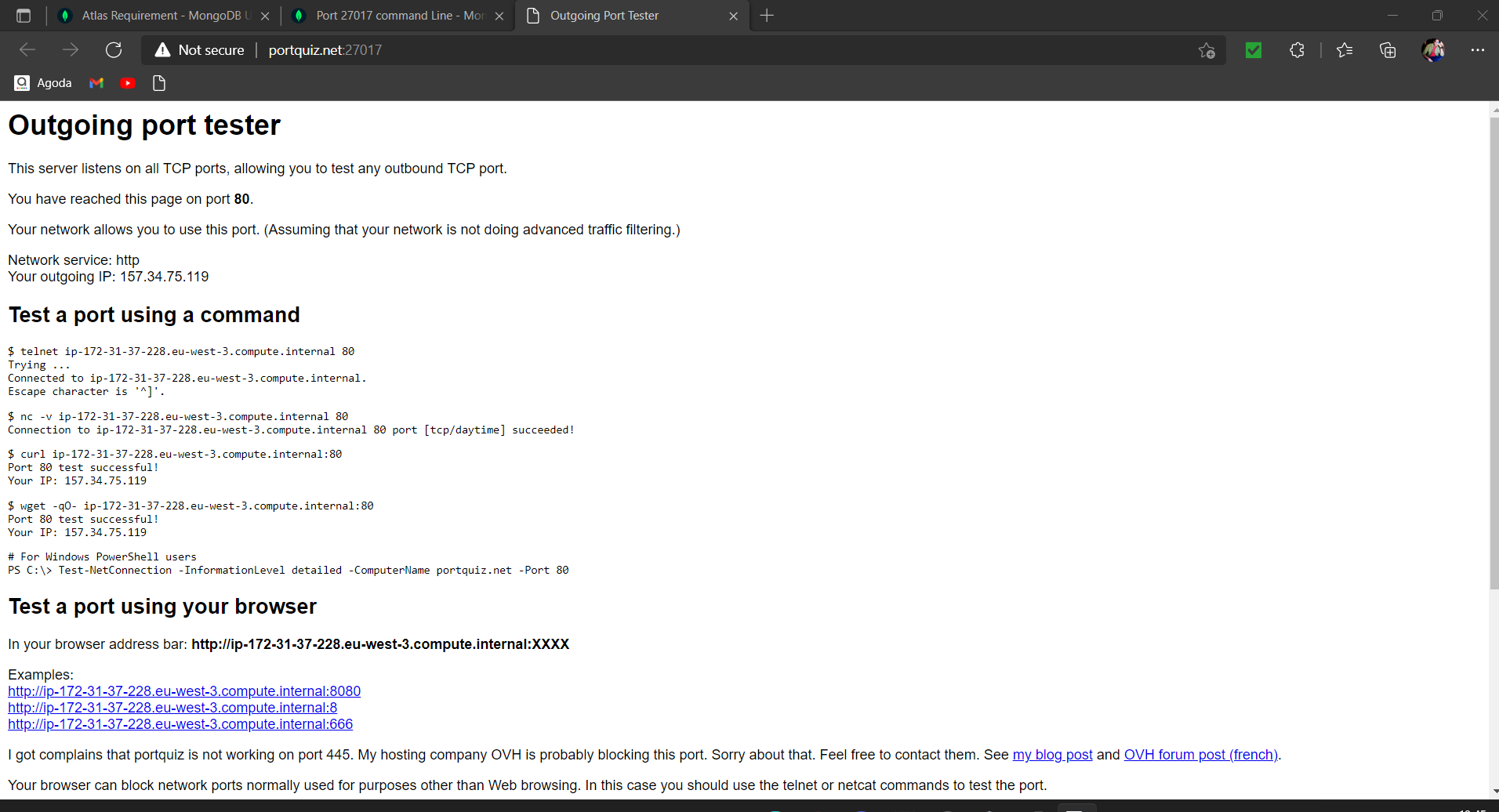This screenshot has height=812, width=1499.
Task: Open the Settings and more ellipsis menu
Action: [x=1478, y=50]
